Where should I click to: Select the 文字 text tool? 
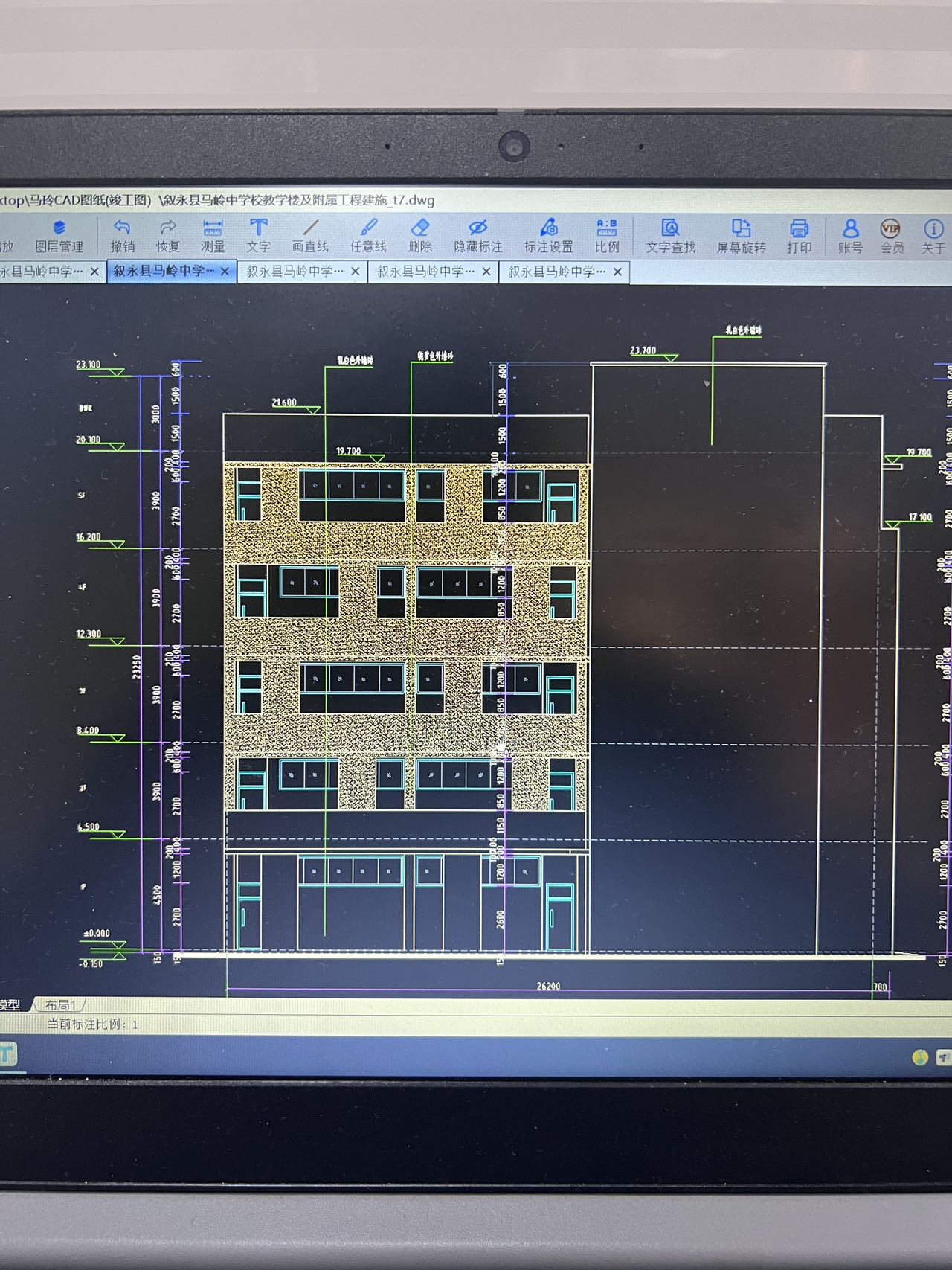[258, 236]
